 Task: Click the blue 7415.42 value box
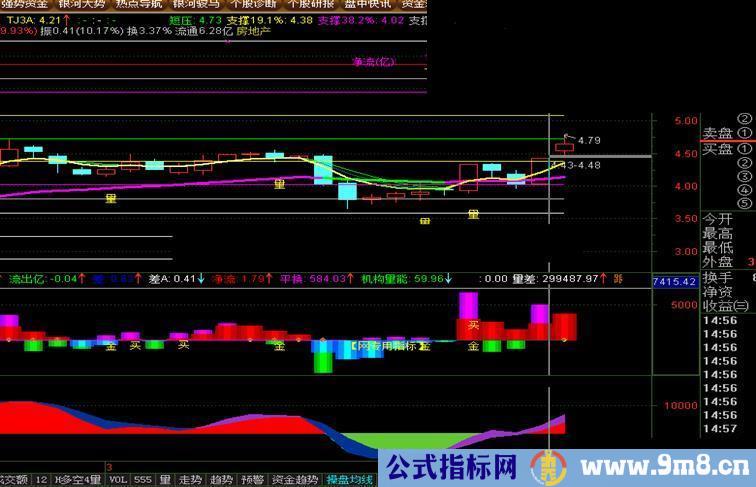(x=673, y=284)
